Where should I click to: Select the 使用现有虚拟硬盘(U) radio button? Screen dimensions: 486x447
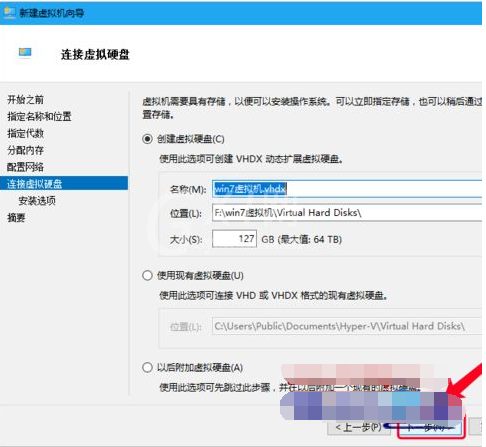pos(147,276)
